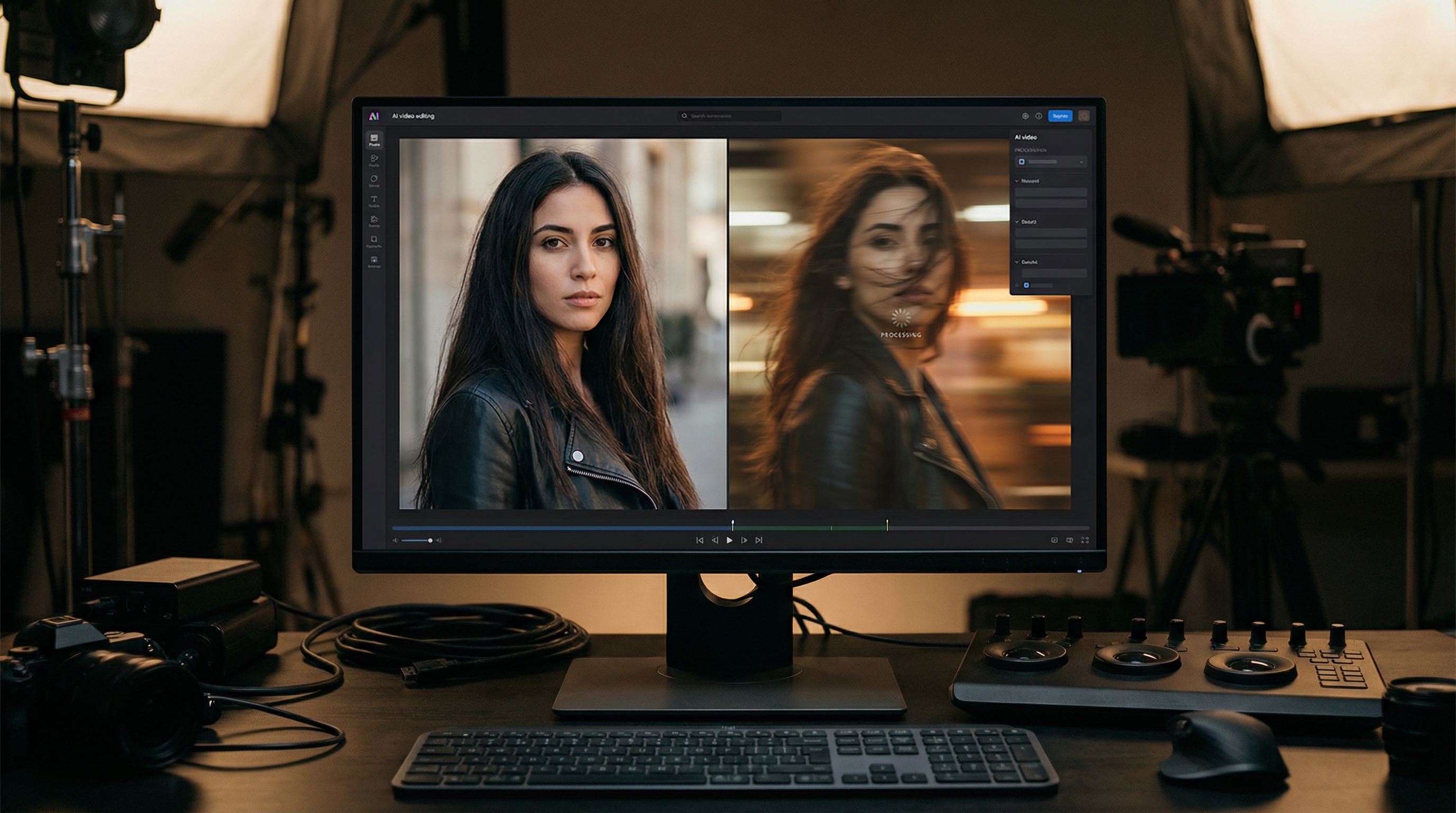Adjust the volume slider handle
The height and width of the screenshot is (813, 1456).
(430, 540)
